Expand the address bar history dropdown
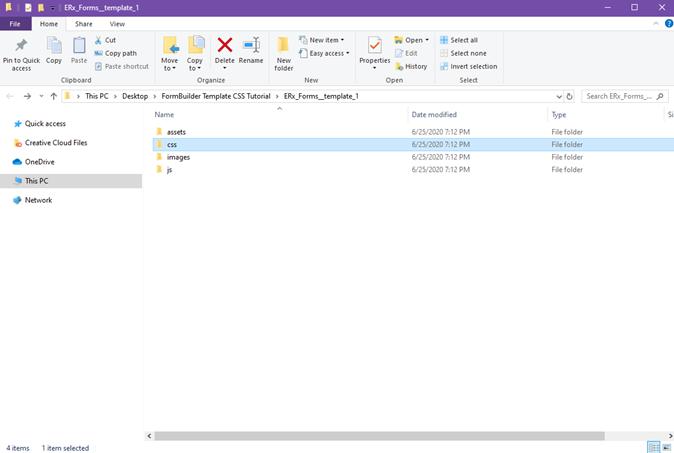 coord(558,97)
